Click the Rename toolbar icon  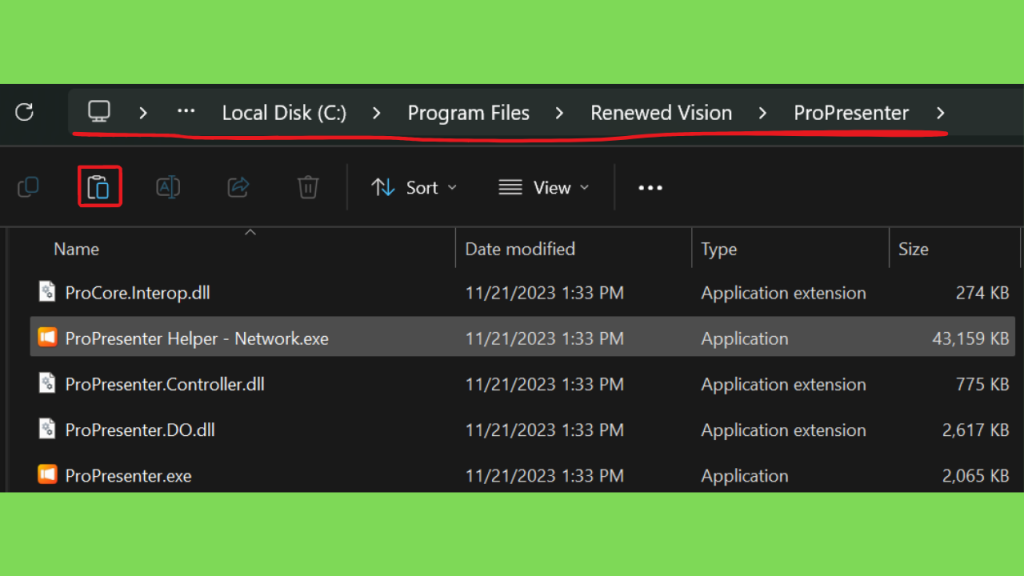tap(168, 187)
